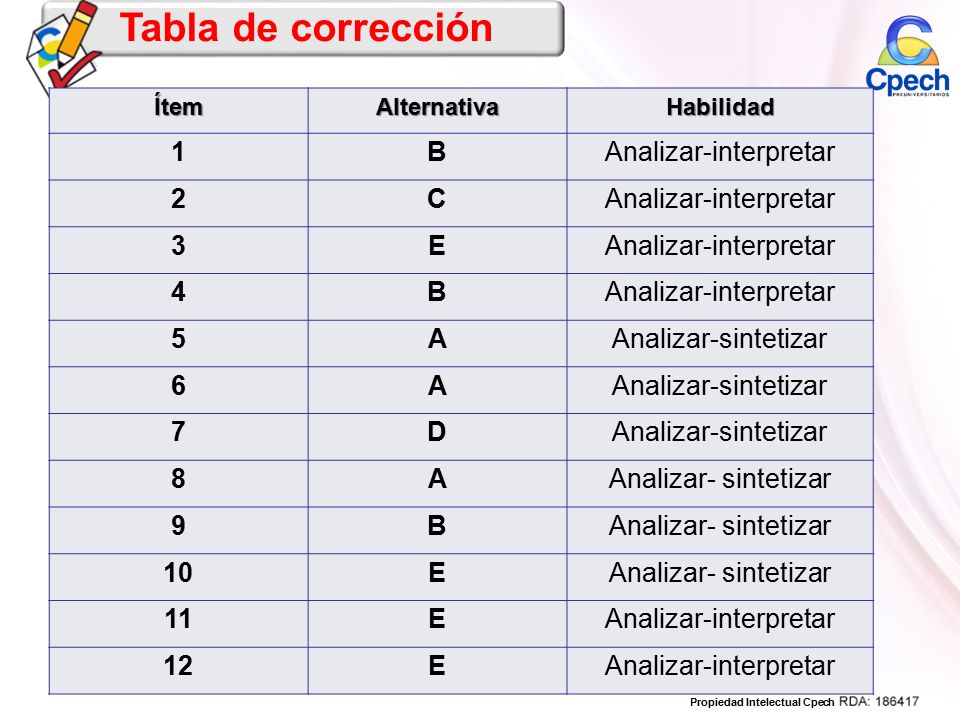The image size is (960, 720).
Task: Select item number 6 cell
Action: [178, 386]
